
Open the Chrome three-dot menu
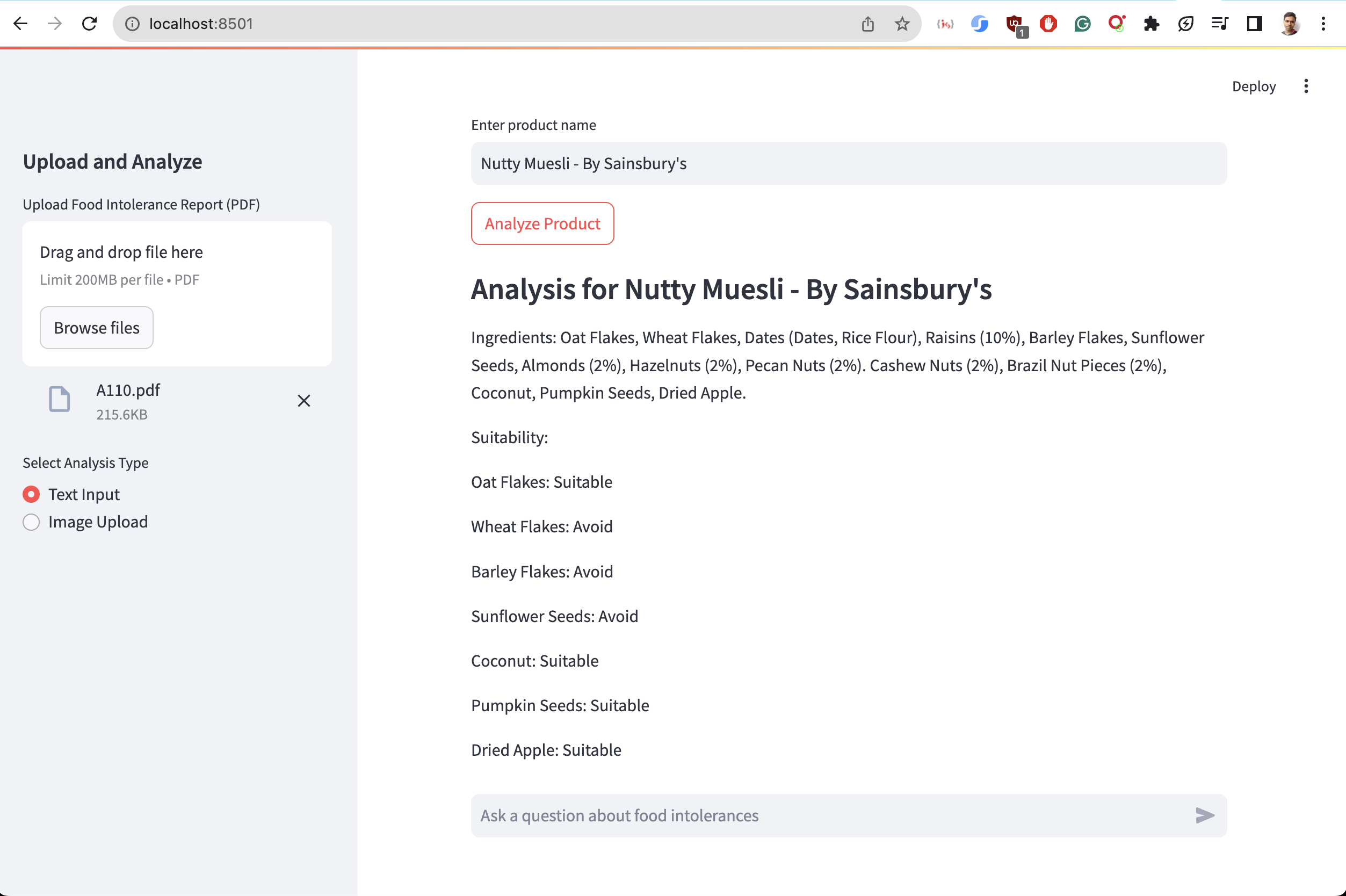[1323, 24]
